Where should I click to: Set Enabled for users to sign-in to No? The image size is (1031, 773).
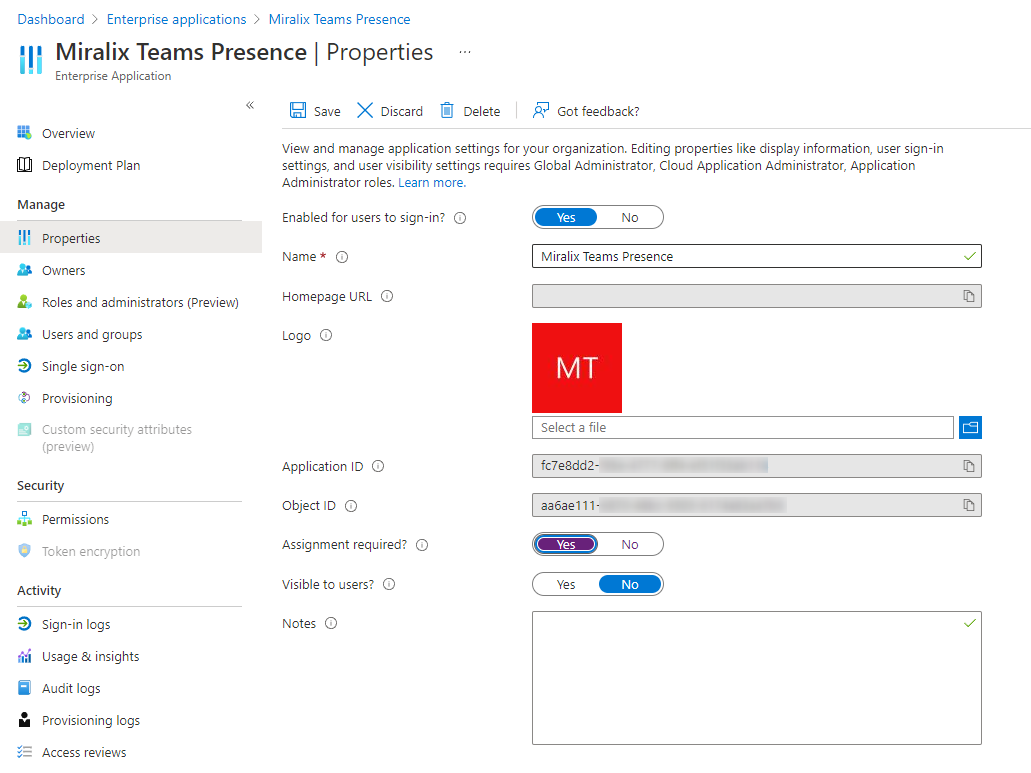click(x=629, y=218)
